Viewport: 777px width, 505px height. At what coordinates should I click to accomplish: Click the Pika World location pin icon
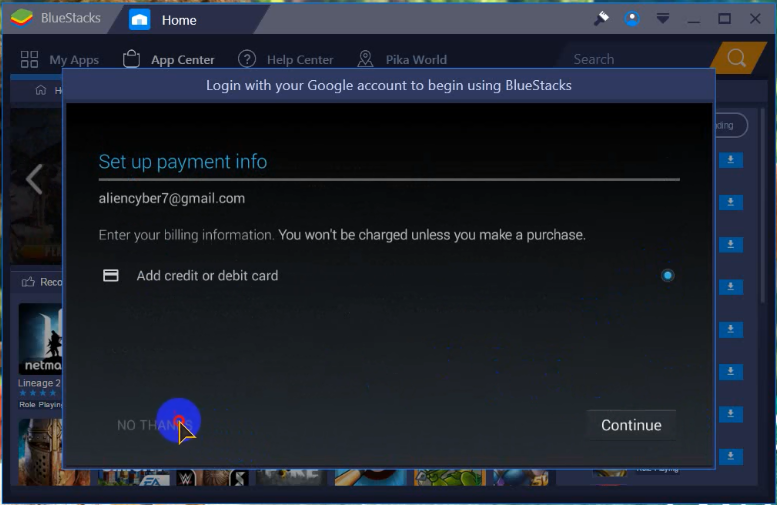click(365, 59)
